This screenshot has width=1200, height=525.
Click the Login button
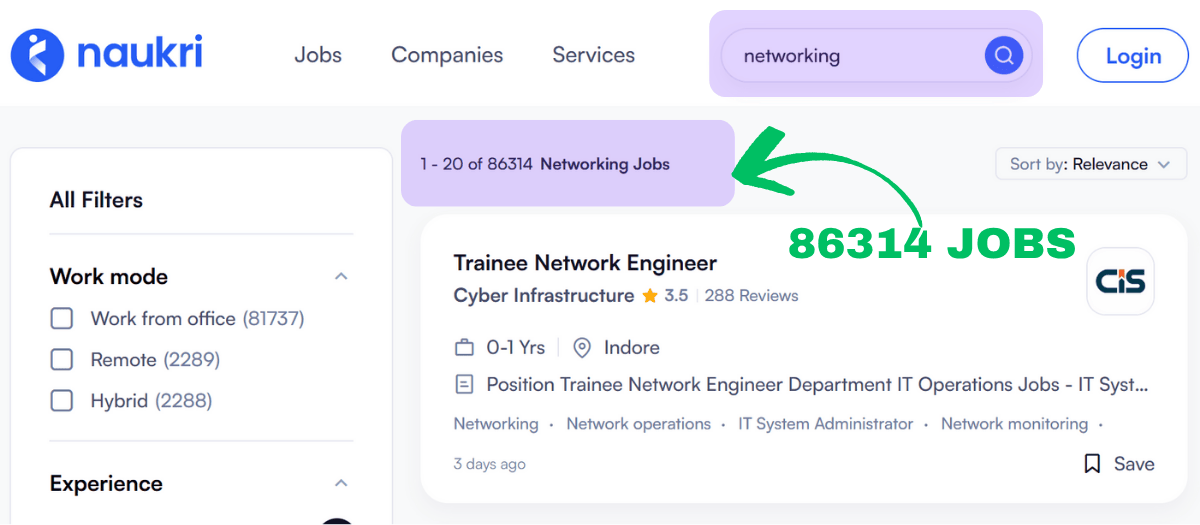1132,56
